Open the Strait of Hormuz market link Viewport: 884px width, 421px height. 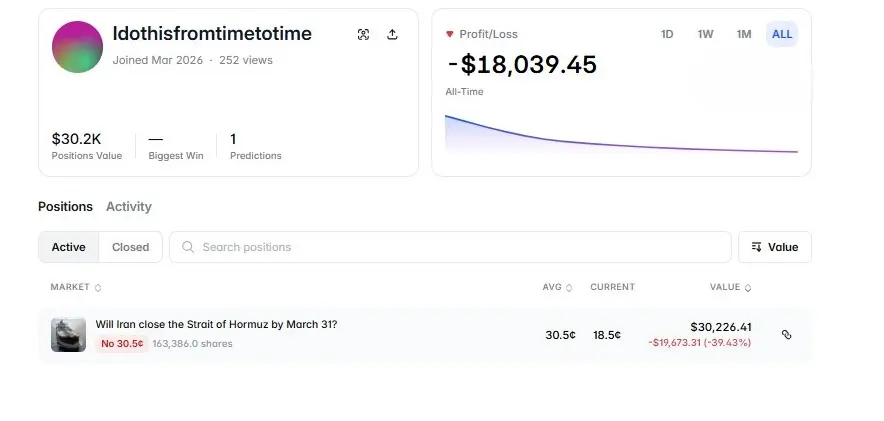pos(216,324)
